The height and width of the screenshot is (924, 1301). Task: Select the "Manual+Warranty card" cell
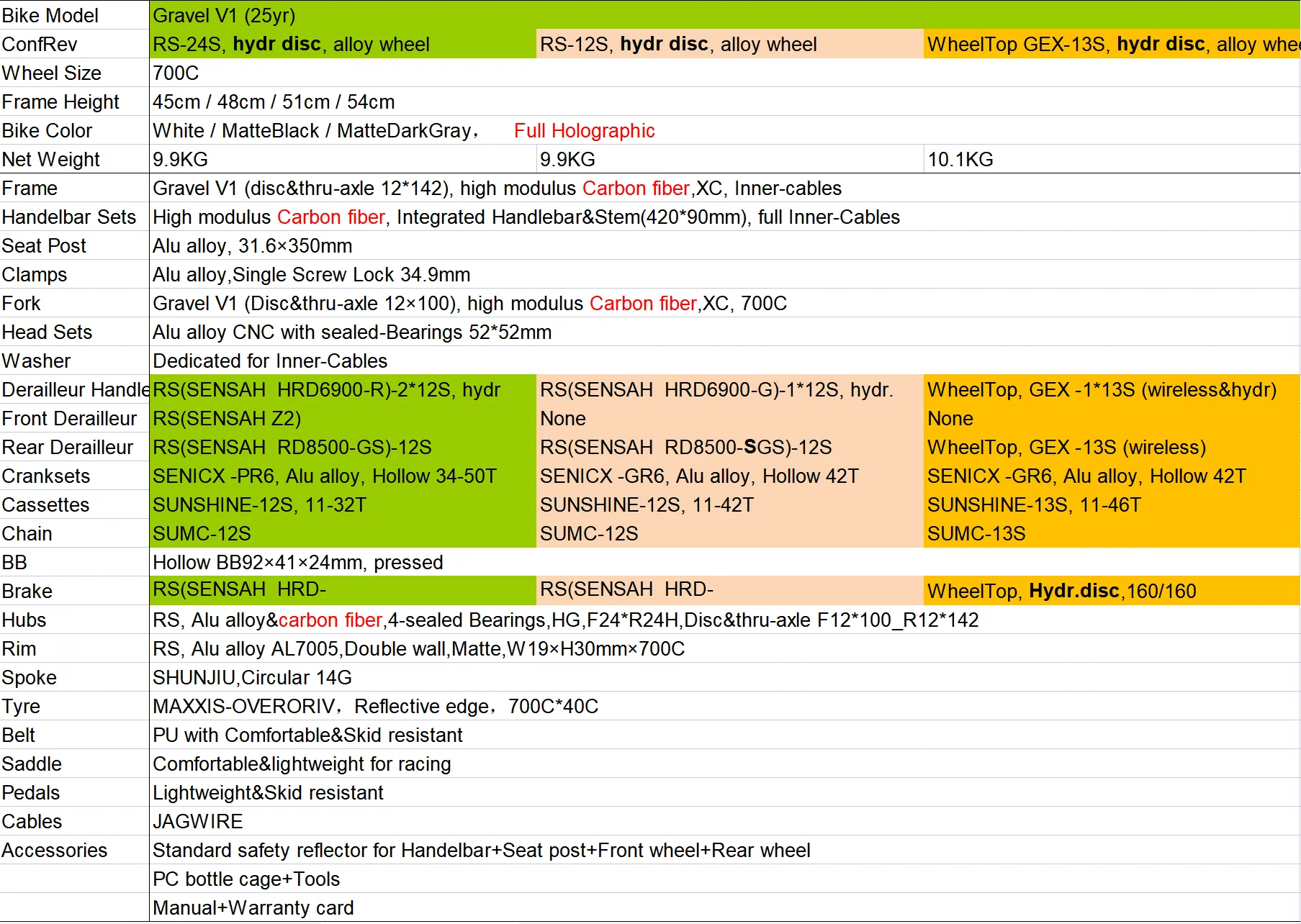click(x=724, y=907)
